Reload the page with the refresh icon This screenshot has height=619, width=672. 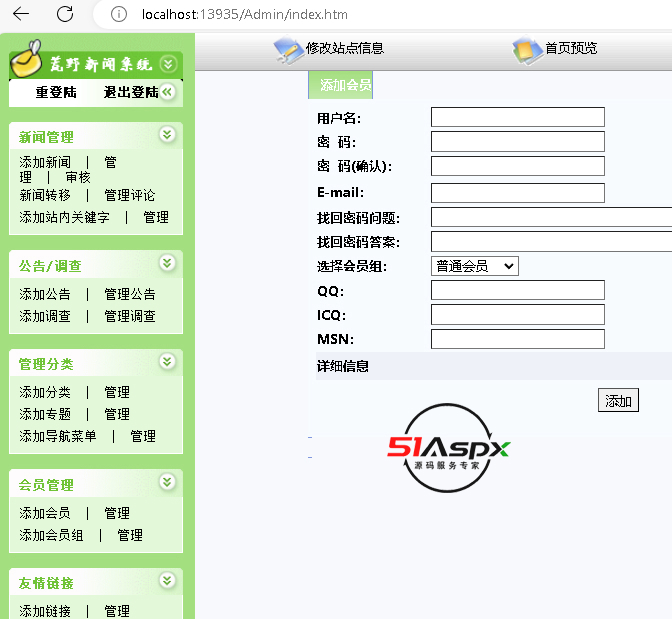65,14
